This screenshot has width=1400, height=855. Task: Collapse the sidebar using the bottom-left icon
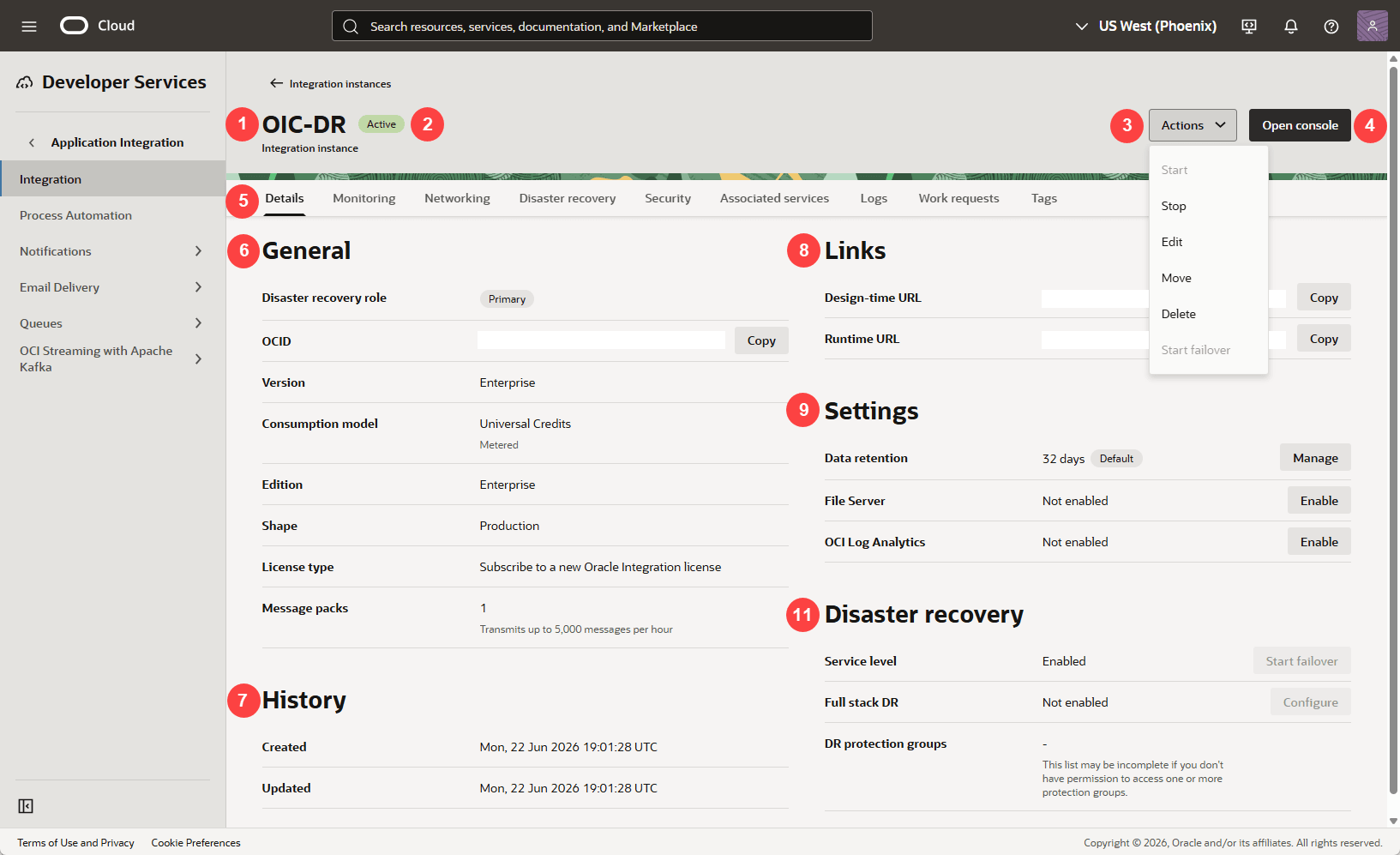[26, 806]
